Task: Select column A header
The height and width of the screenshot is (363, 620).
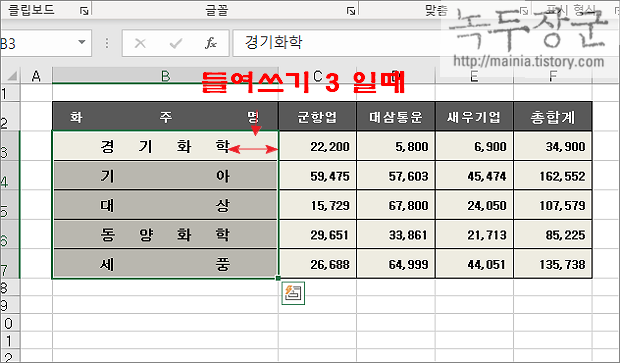Action: (x=36, y=76)
